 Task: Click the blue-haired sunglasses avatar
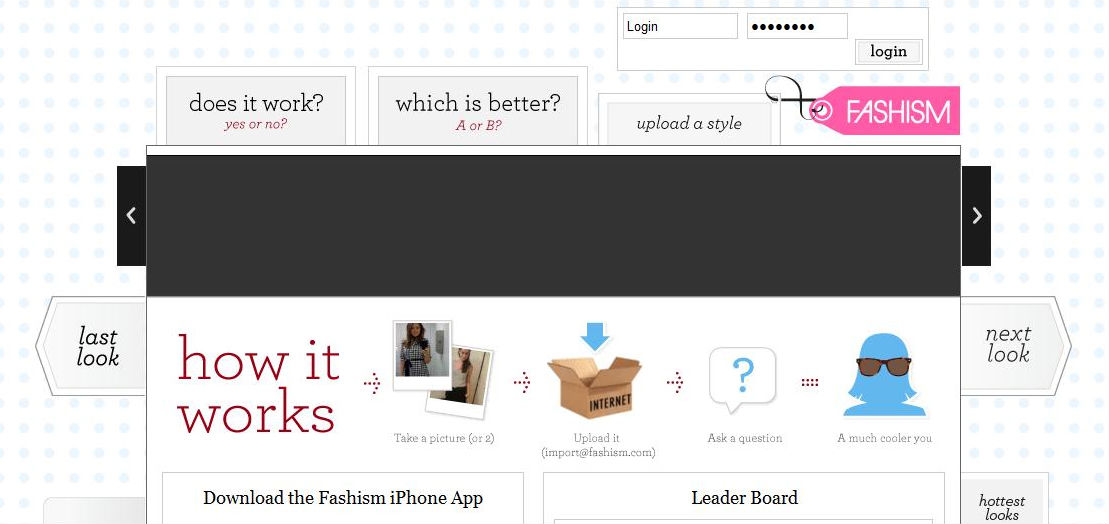[x=884, y=375]
